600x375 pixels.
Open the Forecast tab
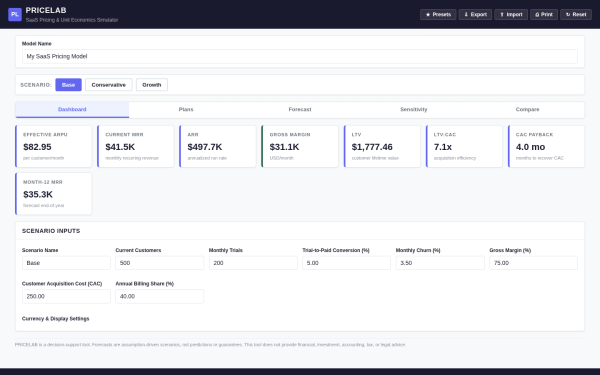tap(300, 109)
